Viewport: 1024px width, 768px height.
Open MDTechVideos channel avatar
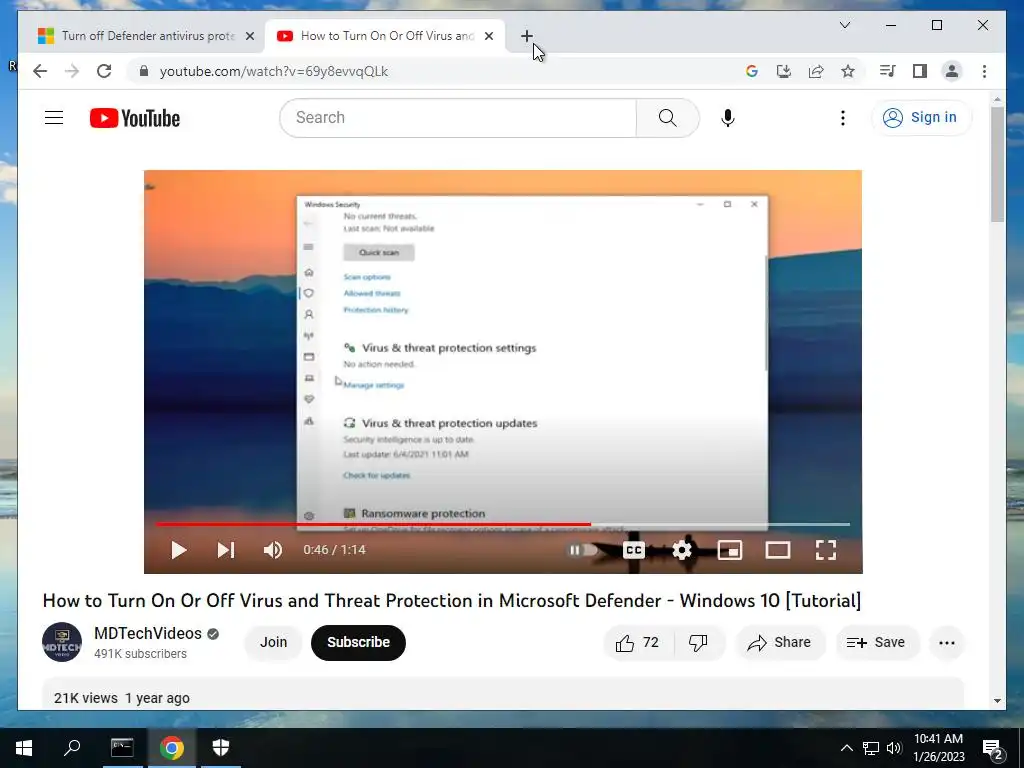point(62,642)
